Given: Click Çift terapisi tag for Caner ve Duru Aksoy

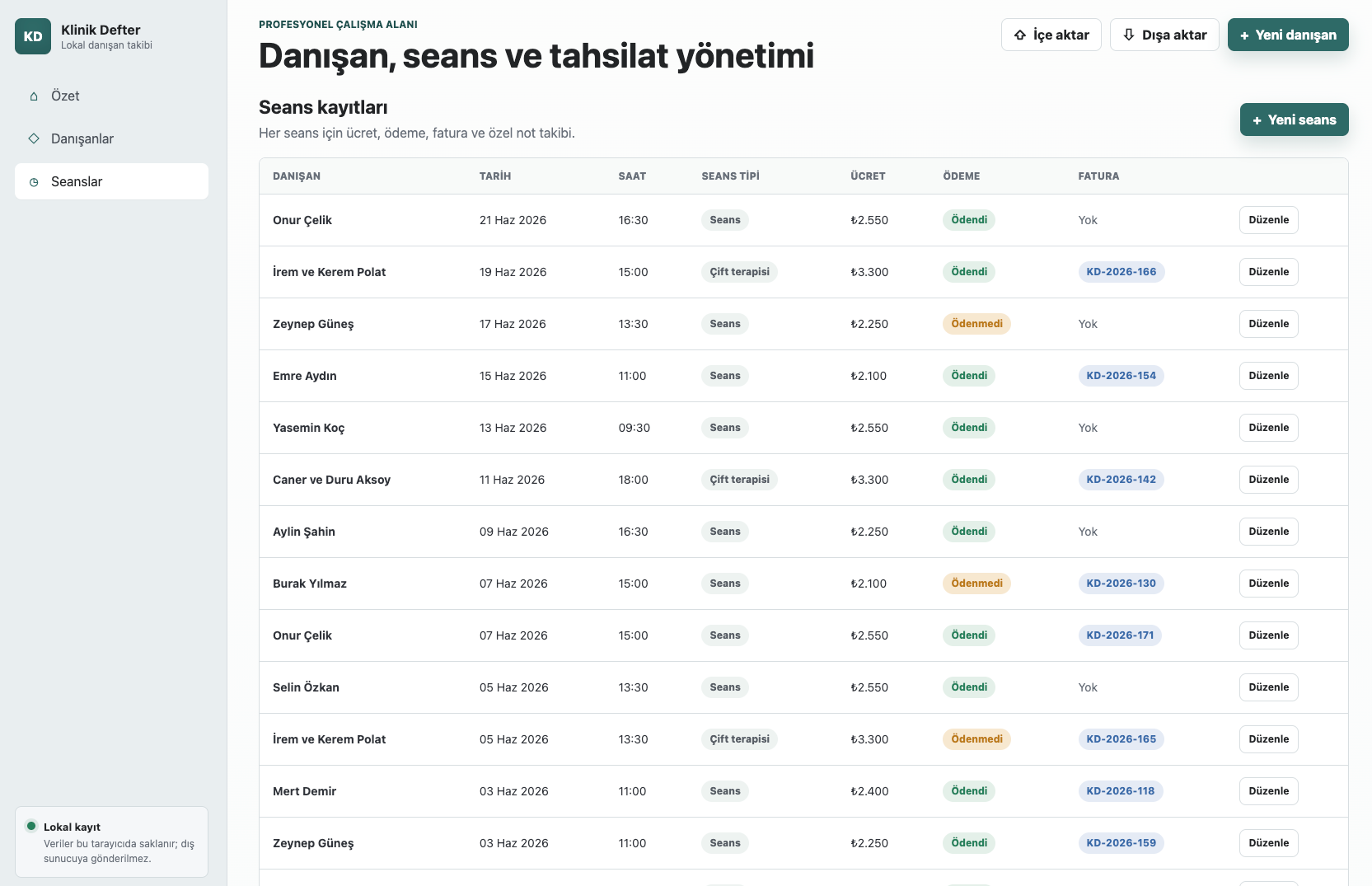Looking at the screenshot, I should [x=739, y=480].
